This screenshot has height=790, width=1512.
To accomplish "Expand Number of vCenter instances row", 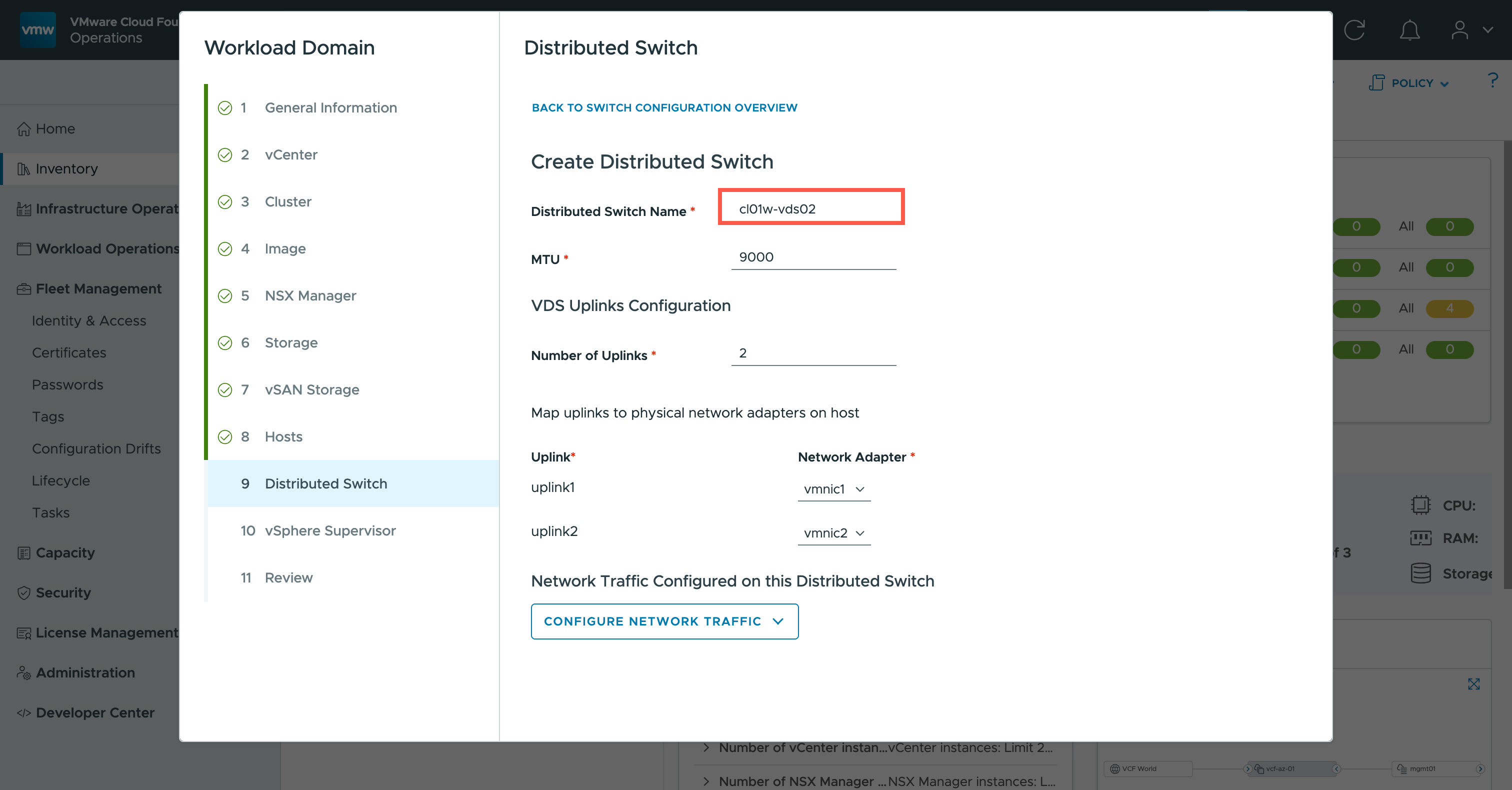I will [706, 747].
